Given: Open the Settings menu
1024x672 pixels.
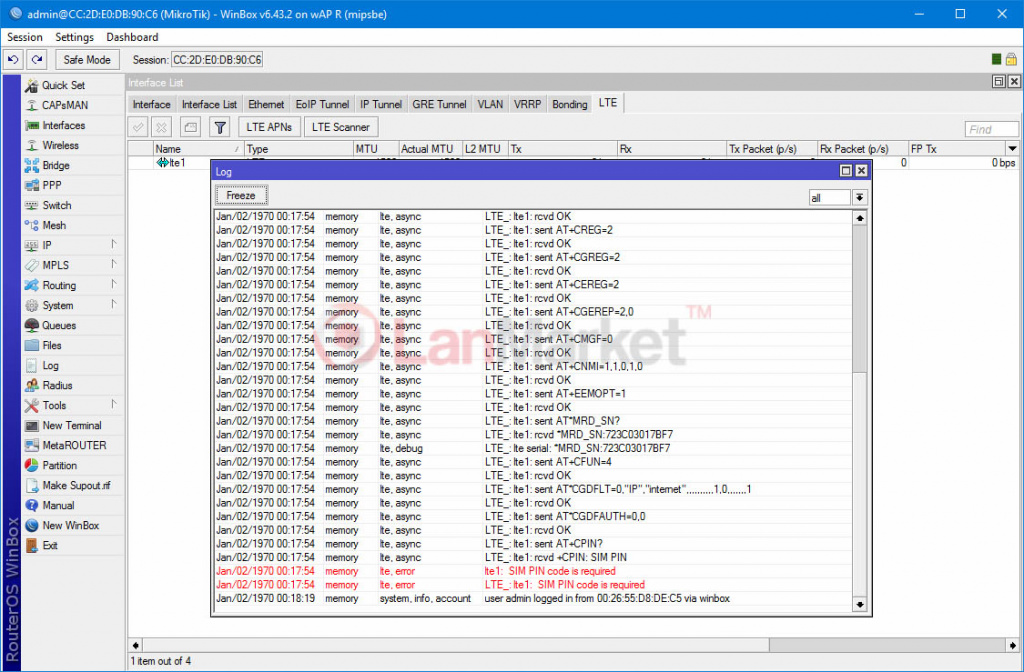Looking at the screenshot, I should (74, 37).
